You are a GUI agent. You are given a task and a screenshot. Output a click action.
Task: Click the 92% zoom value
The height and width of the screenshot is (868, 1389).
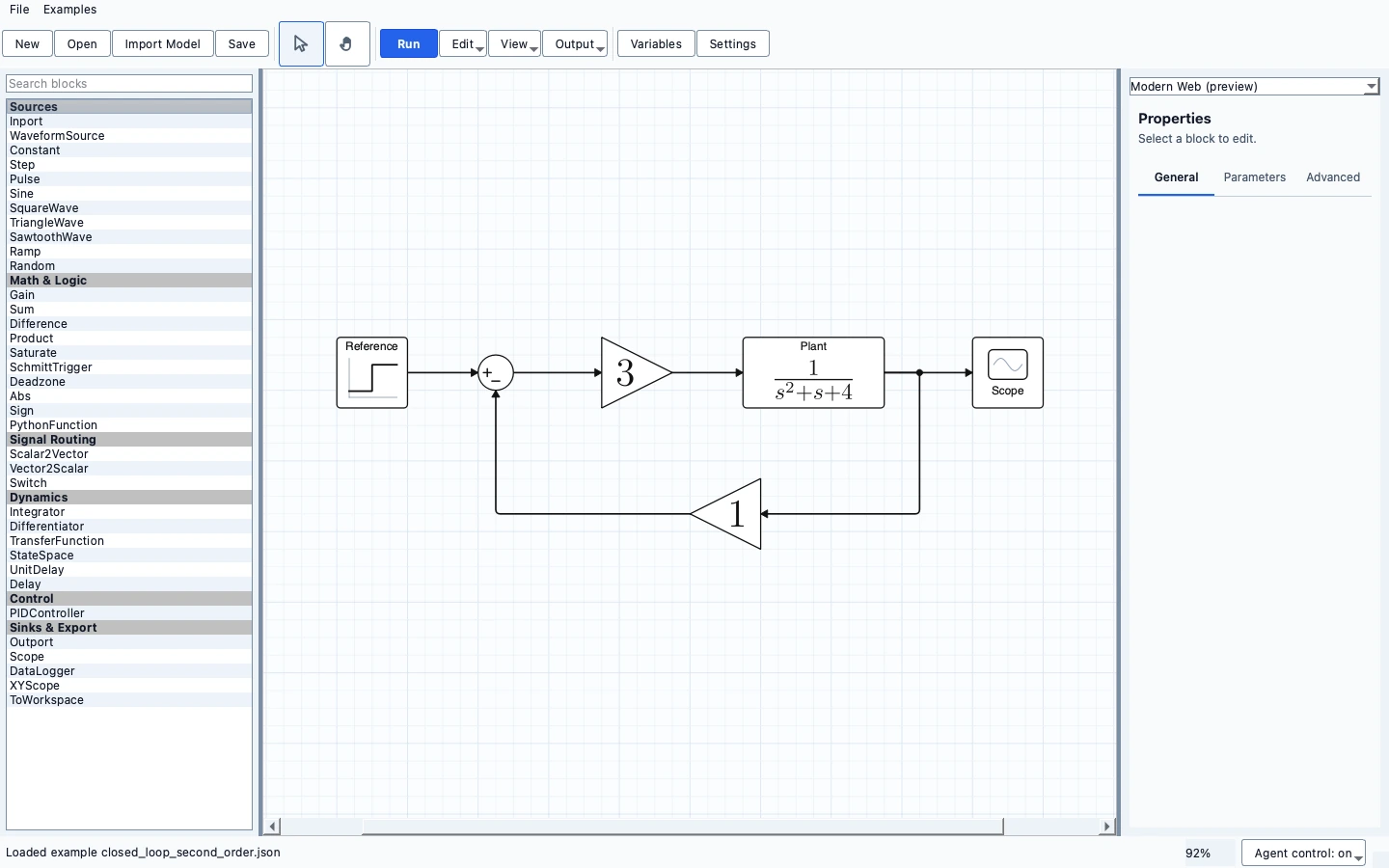click(x=1198, y=854)
